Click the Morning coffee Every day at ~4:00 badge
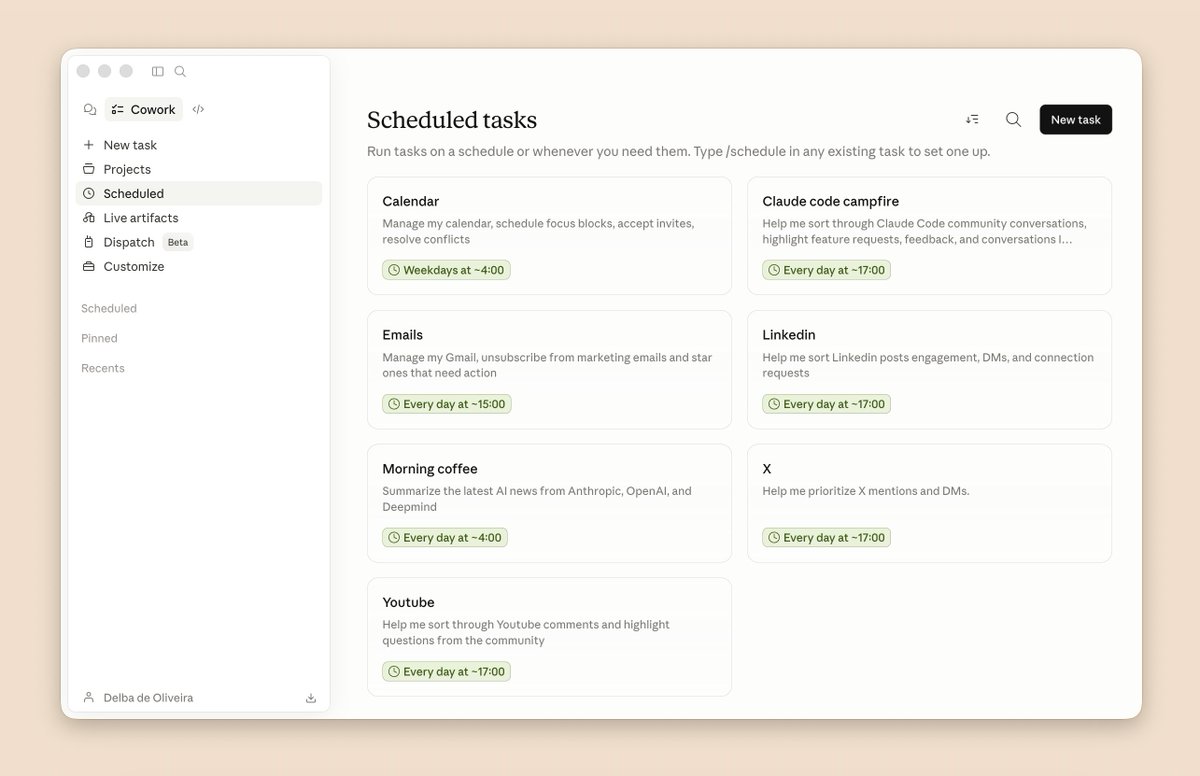Screen dimensions: 1200x776 (445, 537)
